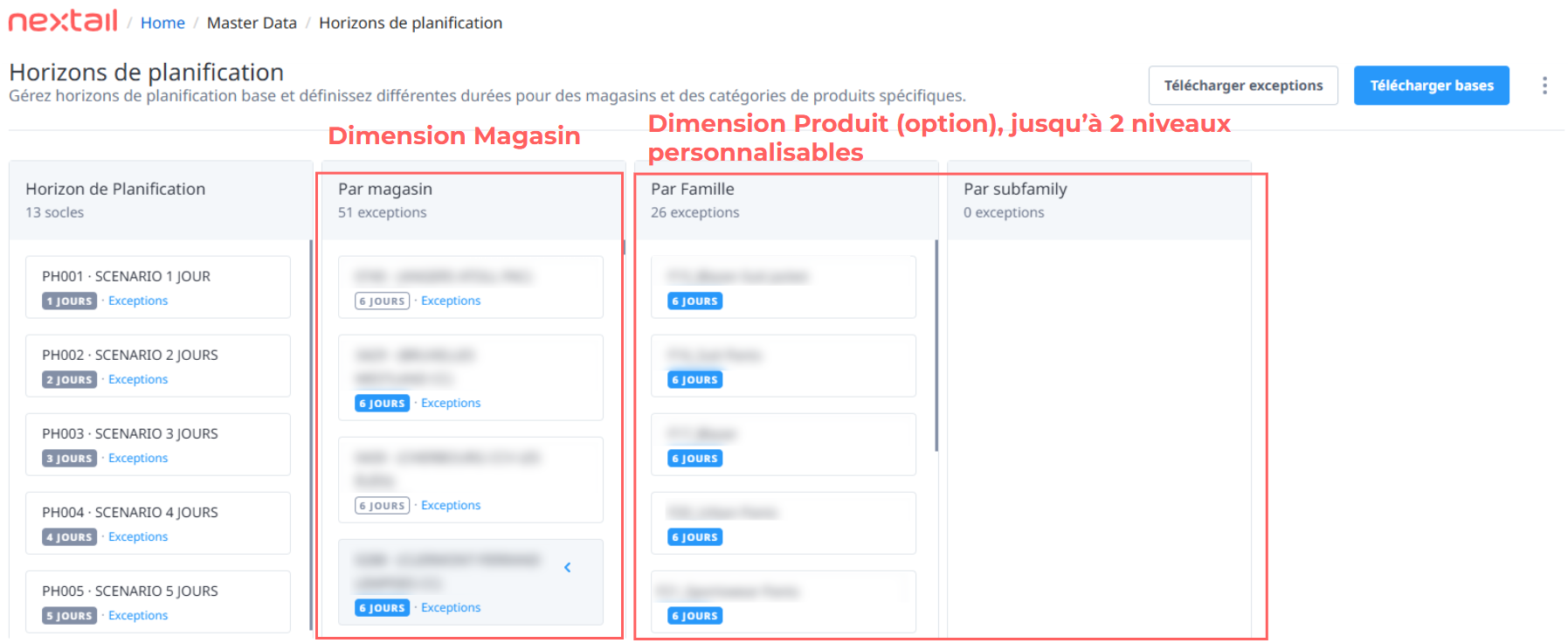Viewport: 1568px width, 643px height.
Task: Select PH002 SCENARIO 2 JOURS card
Action: tap(158, 366)
